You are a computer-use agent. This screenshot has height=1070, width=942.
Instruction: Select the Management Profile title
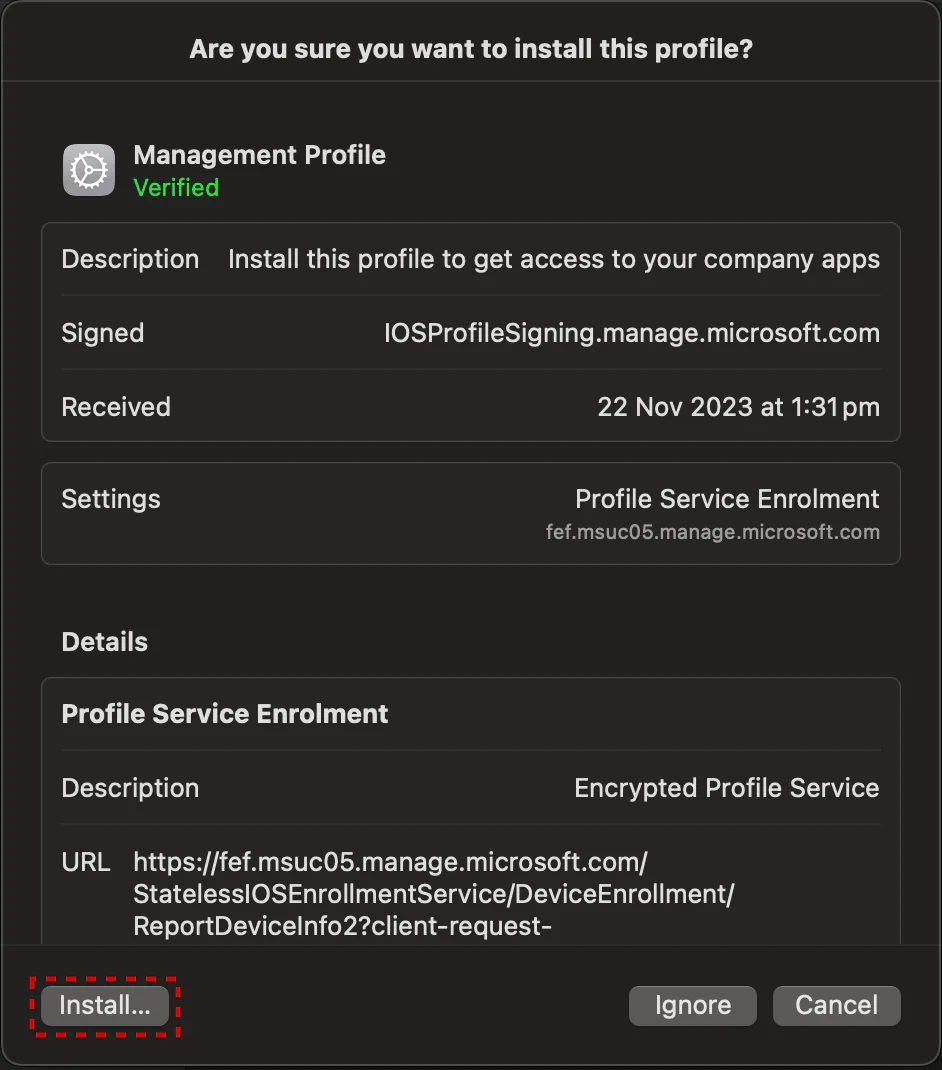tap(259, 155)
